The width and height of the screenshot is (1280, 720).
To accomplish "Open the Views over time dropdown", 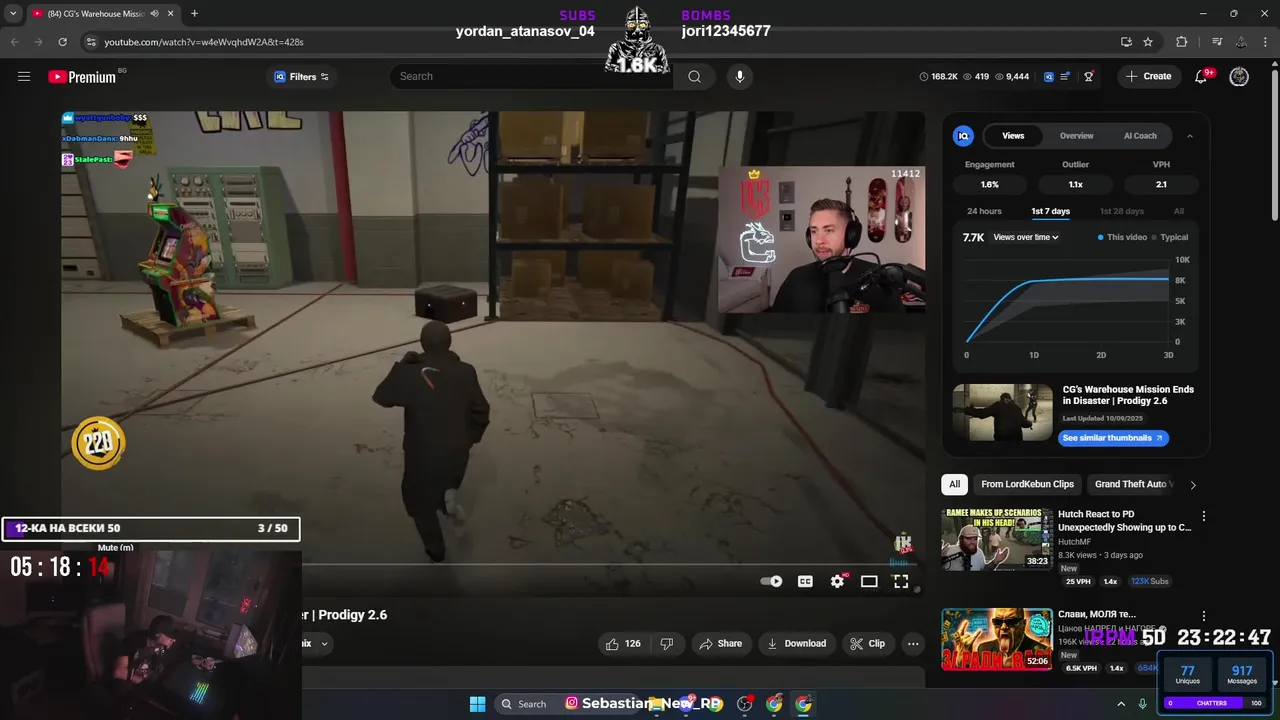I will click(x=1026, y=237).
